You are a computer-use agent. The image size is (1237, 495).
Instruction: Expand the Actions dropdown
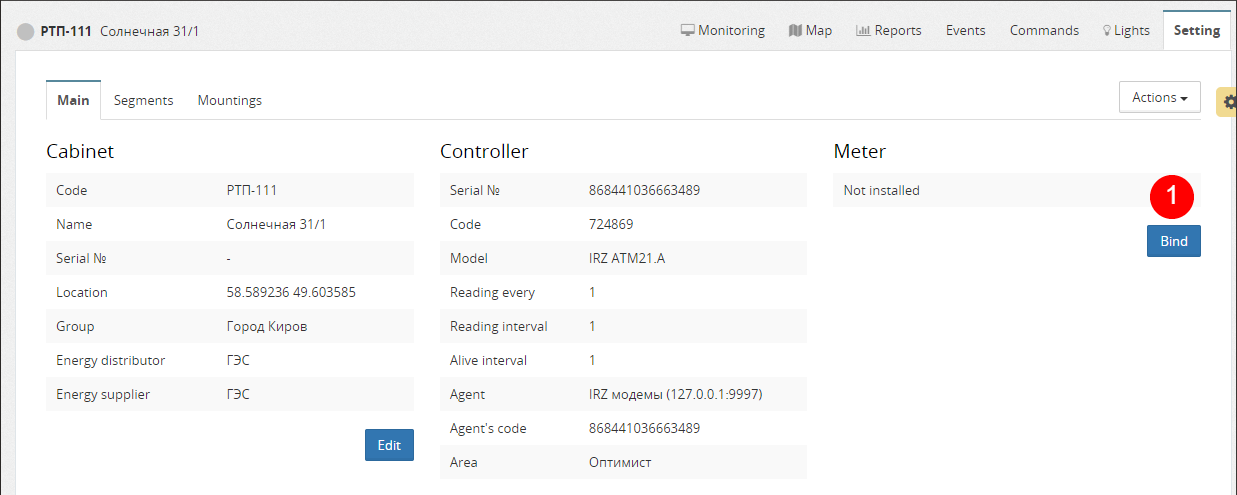1159,97
